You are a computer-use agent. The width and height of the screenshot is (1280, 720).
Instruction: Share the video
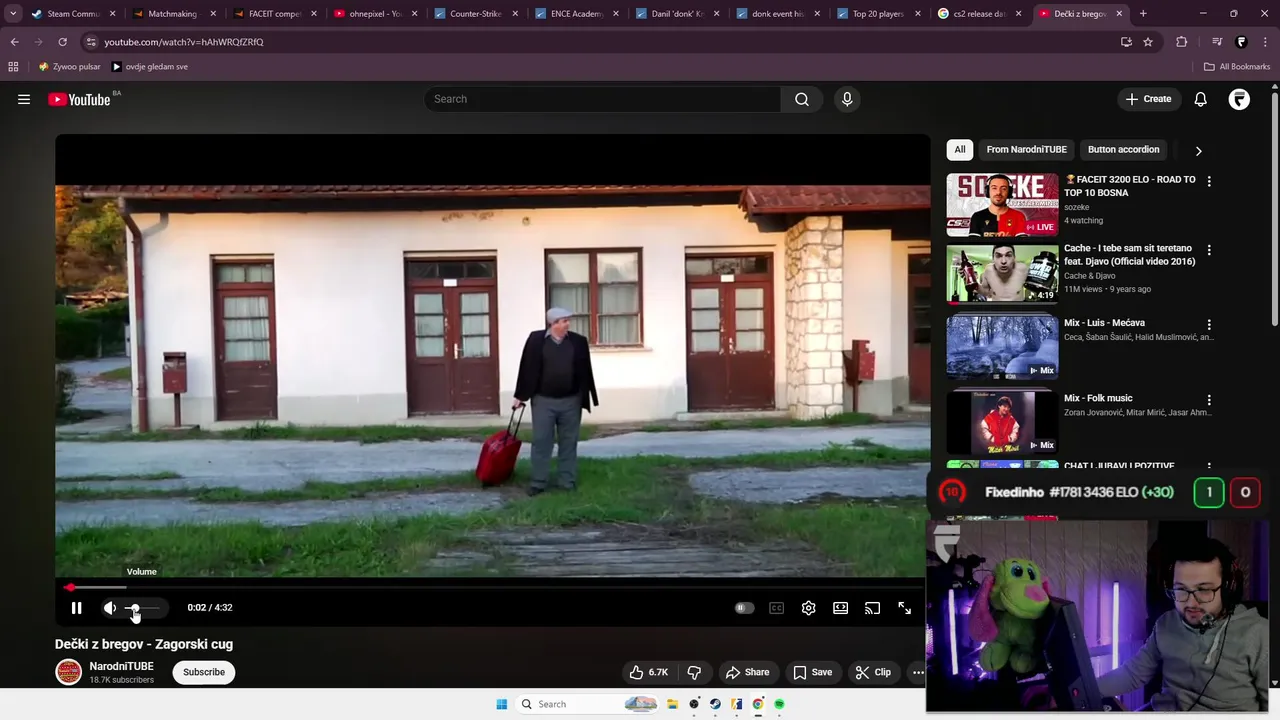pyautogui.click(x=747, y=672)
